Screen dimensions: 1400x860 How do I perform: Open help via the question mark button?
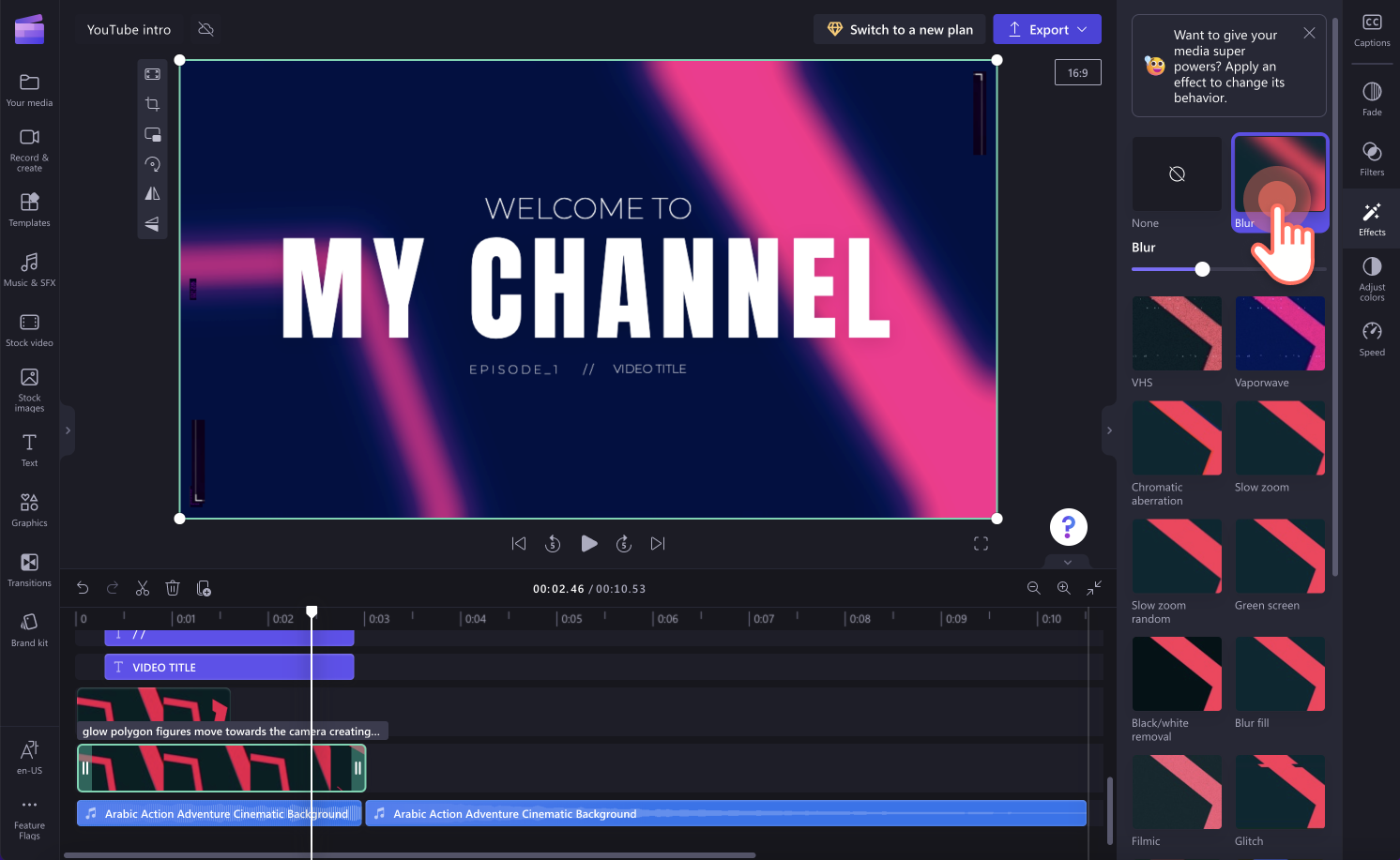point(1068,526)
